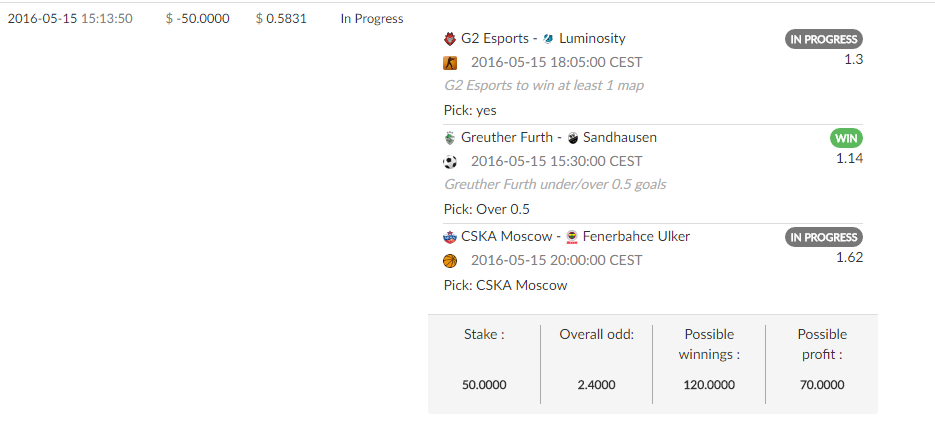The width and height of the screenshot is (935, 438).
Task: Click the Luminosity team logo
Action: click(x=549, y=39)
